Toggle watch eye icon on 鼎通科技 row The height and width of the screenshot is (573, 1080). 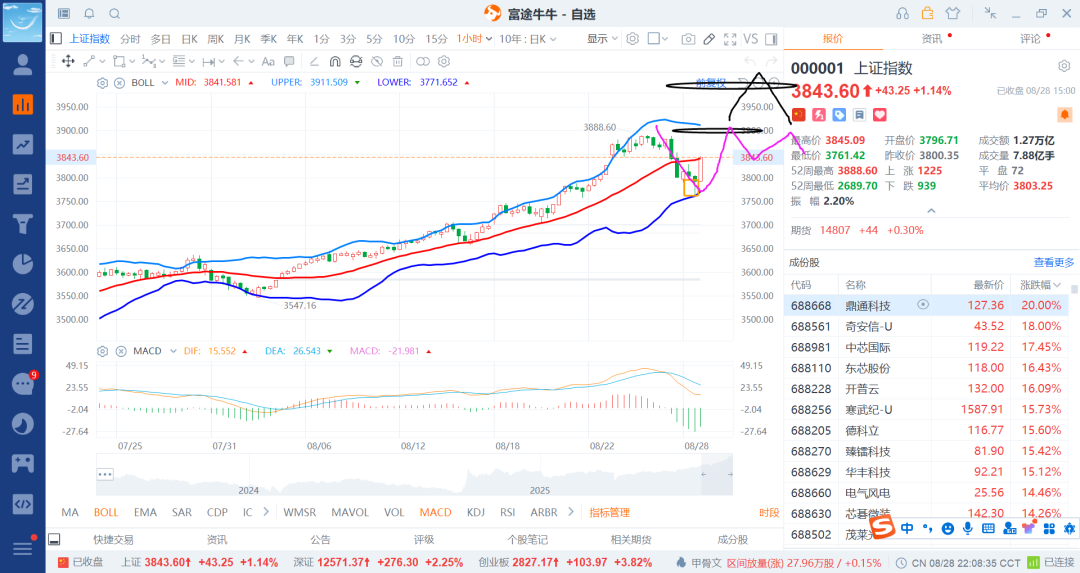923,304
